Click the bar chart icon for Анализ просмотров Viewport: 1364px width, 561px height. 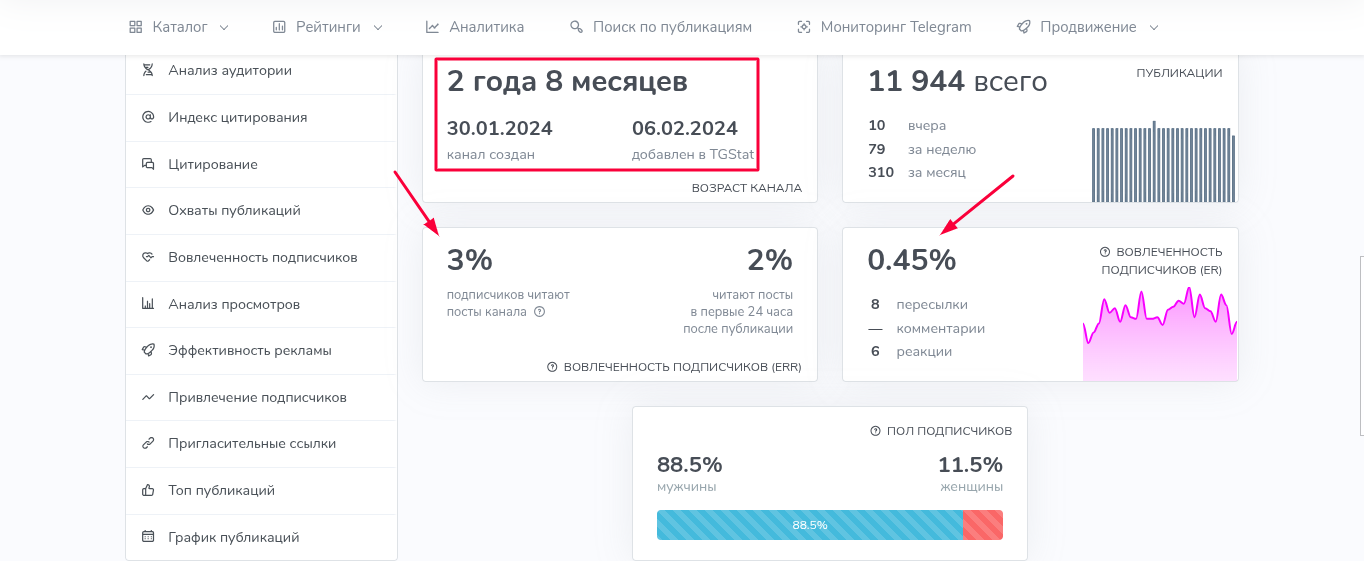pyautogui.click(x=148, y=304)
